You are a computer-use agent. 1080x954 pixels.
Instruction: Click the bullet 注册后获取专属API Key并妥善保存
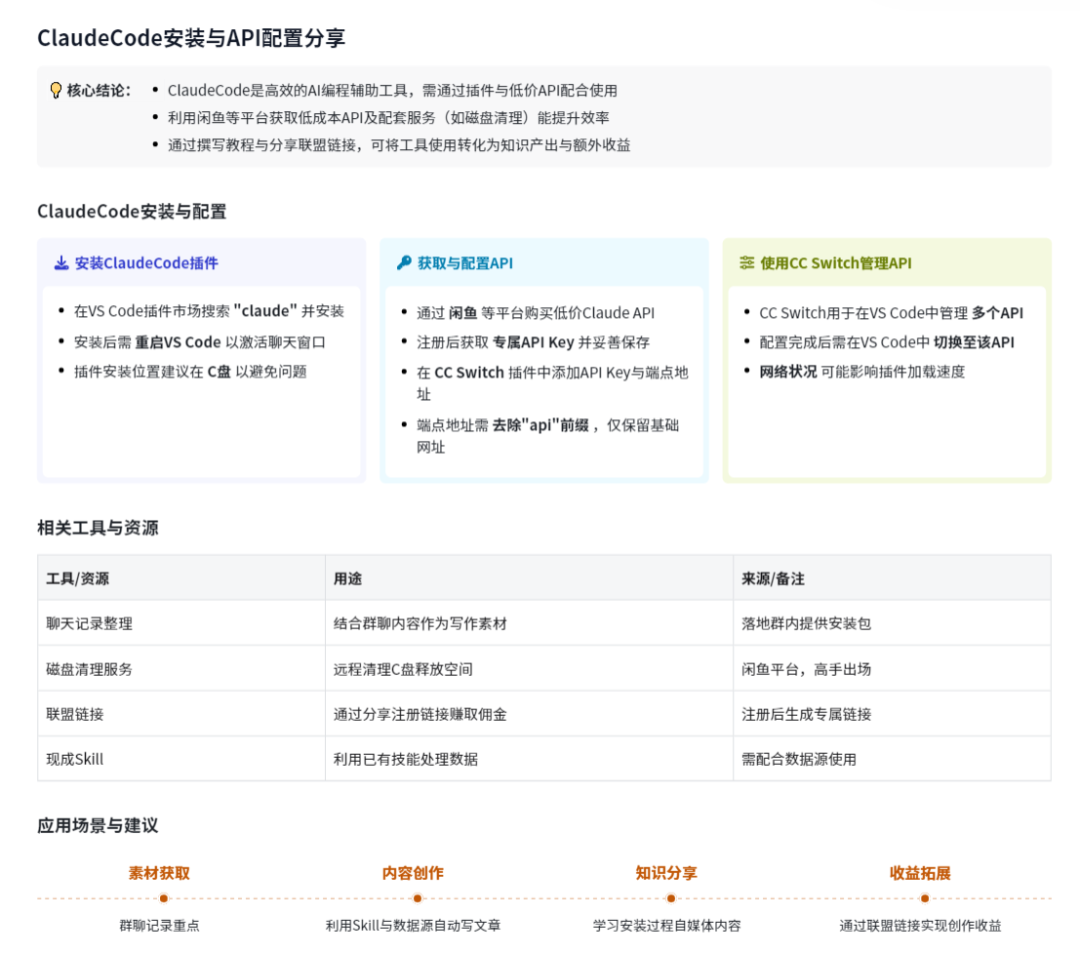pos(532,342)
